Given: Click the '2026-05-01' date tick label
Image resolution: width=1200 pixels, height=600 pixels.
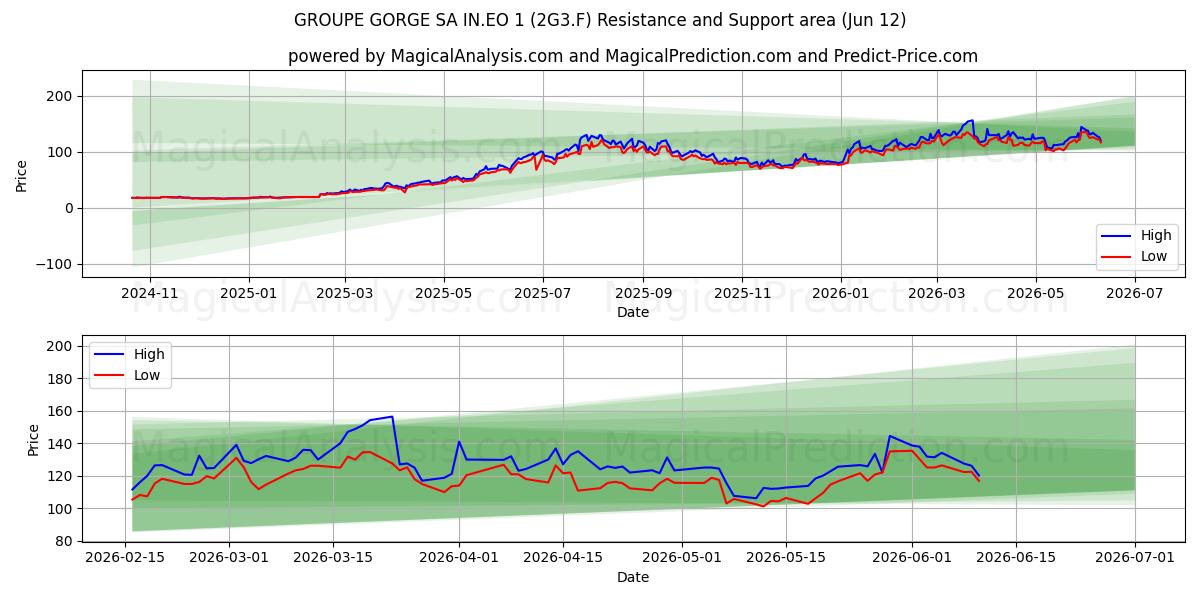Looking at the screenshot, I should [x=682, y=557].
